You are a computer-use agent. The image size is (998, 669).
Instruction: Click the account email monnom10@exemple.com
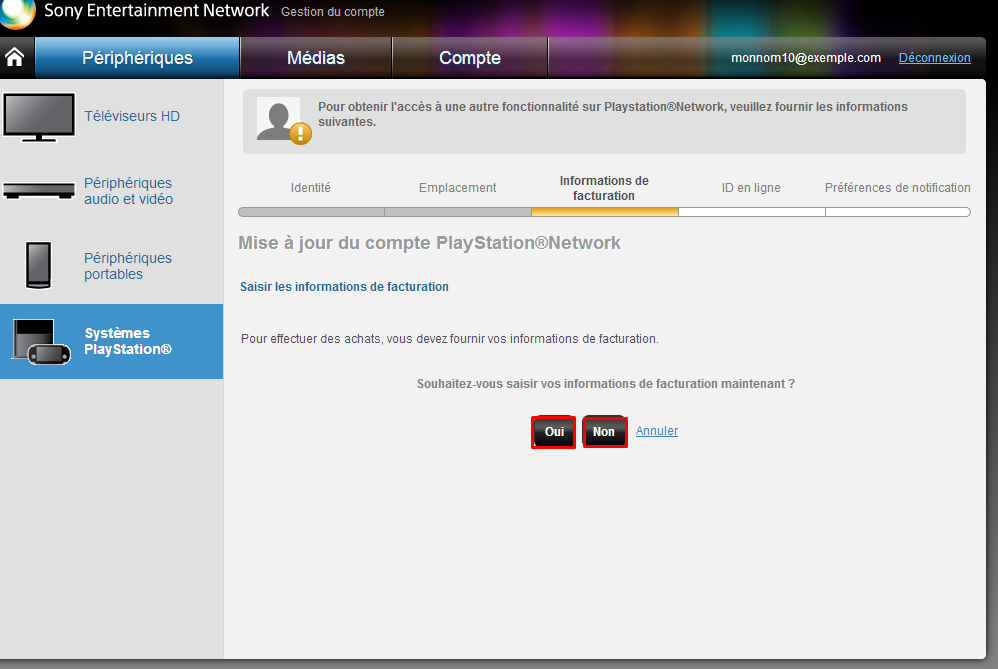pos(806,58)
